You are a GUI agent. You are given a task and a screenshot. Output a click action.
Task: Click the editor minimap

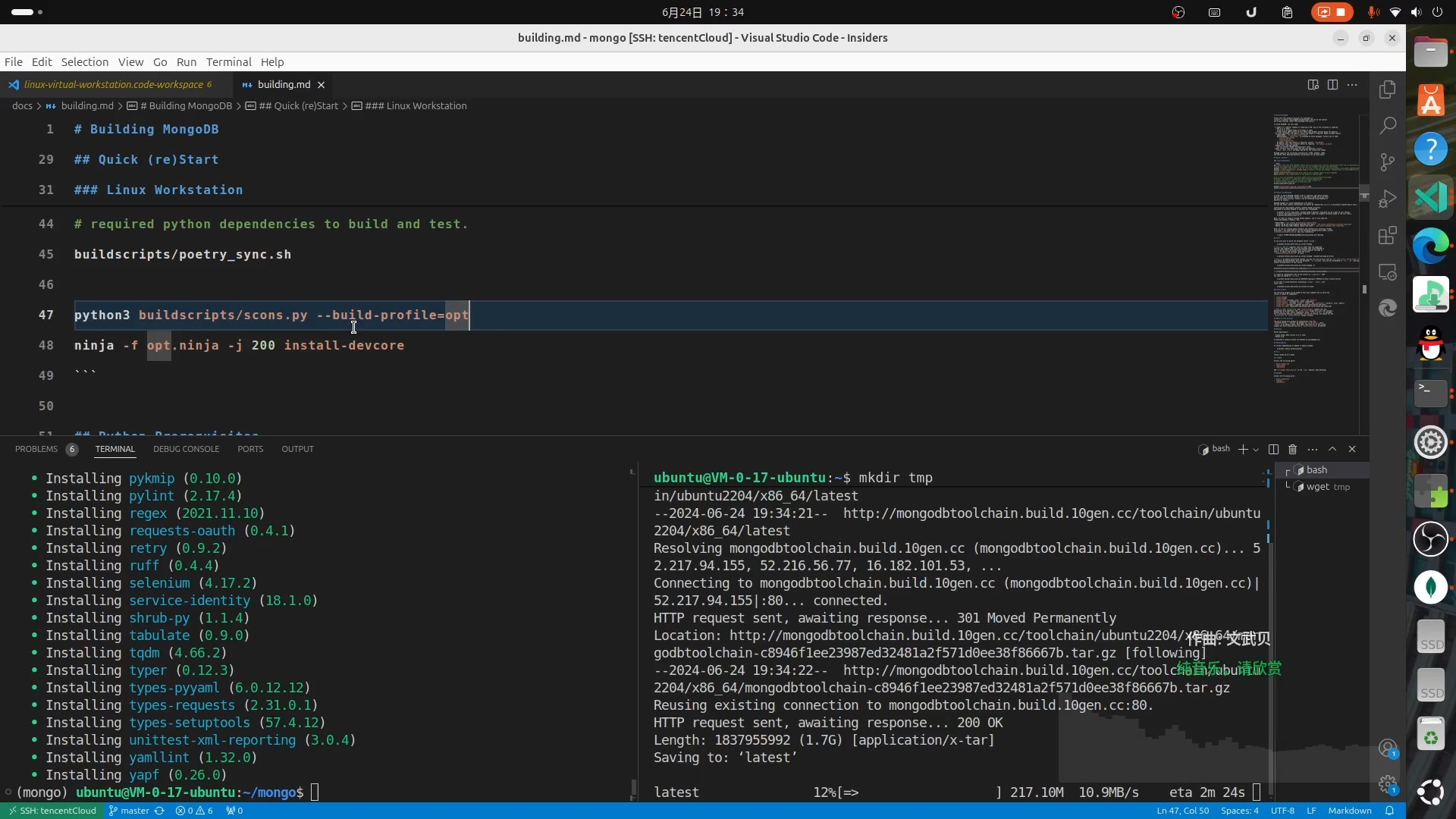[x=1315, y=250]
